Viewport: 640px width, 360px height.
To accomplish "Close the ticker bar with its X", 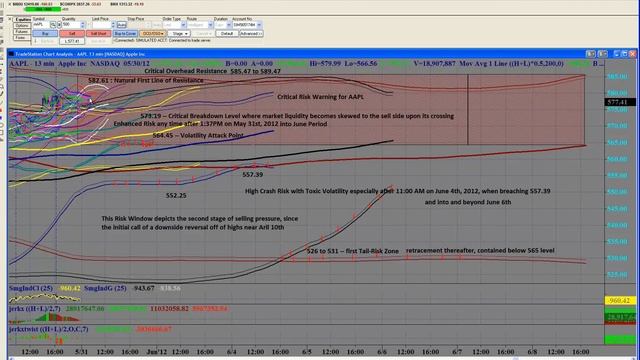I will click(x=10, y=4).
